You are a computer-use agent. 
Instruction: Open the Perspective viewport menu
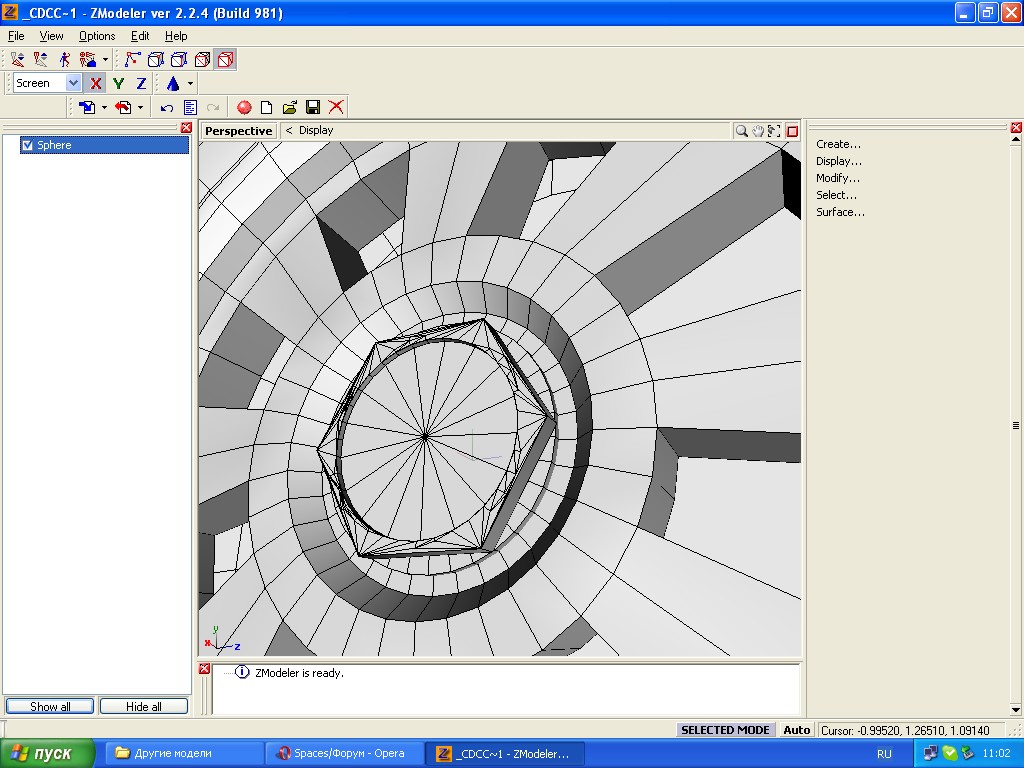click(238, 131)
